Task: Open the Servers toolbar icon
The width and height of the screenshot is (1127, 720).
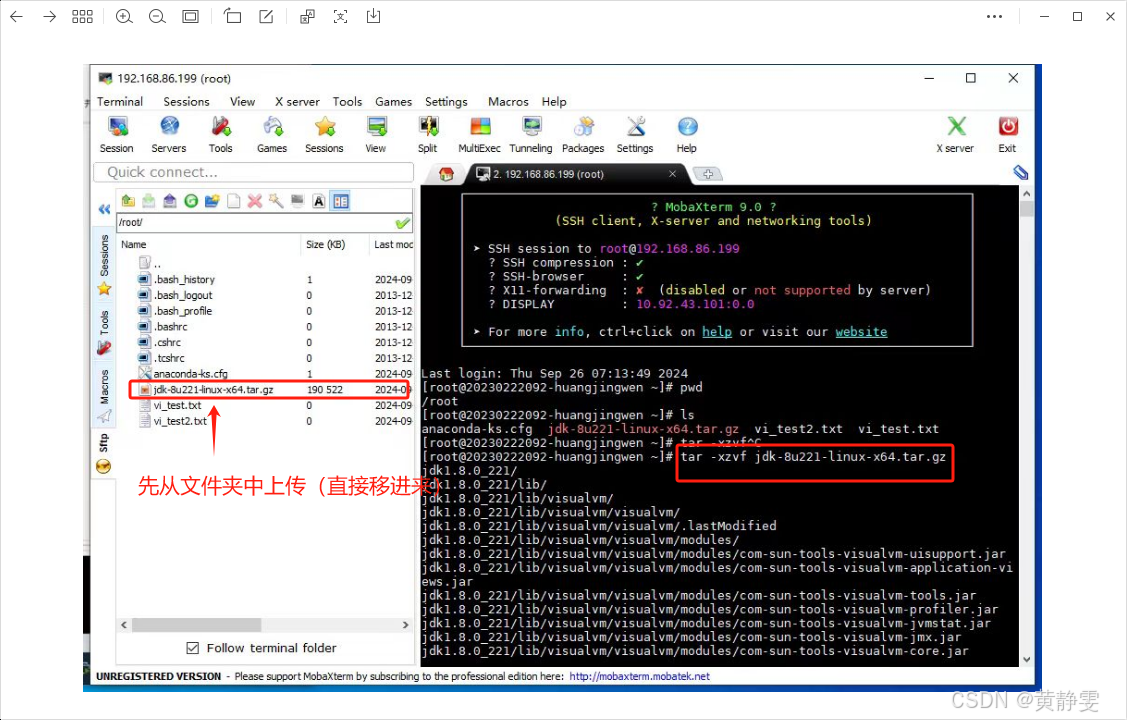Action: pyautogui.click(x=169, y=135)
